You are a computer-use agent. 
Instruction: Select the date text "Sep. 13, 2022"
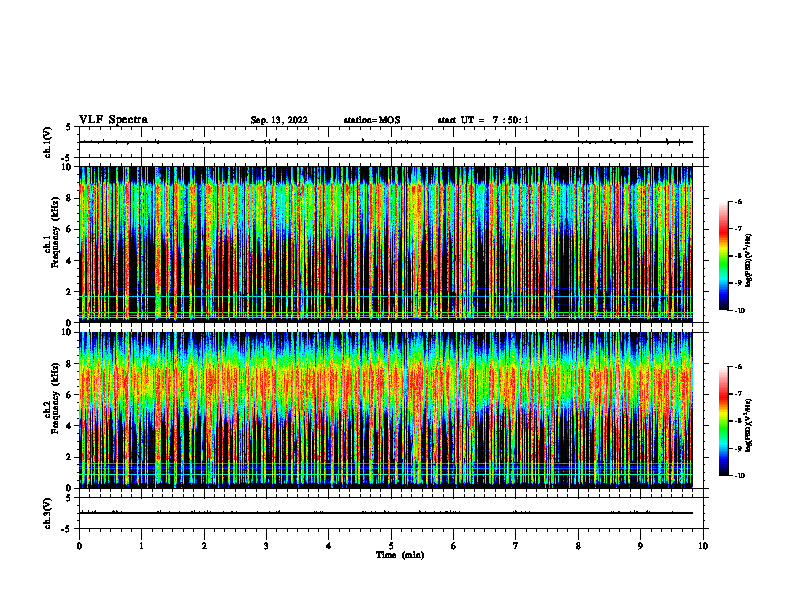click(279, 120)
